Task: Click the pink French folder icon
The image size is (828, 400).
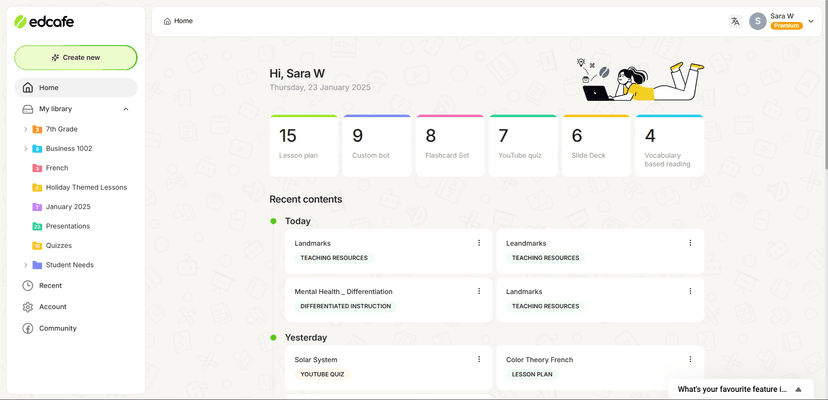Action: point(37,168)
